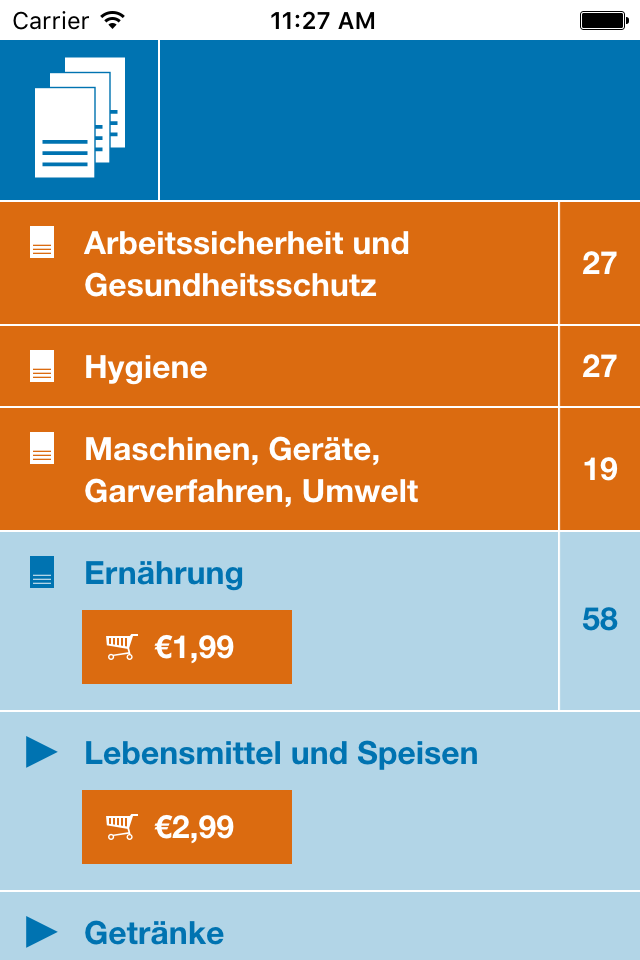640x960 pixels.
Task: Open Maschinen, Geräte, Garverfahren, Umwelt
Action: (279, 469)
